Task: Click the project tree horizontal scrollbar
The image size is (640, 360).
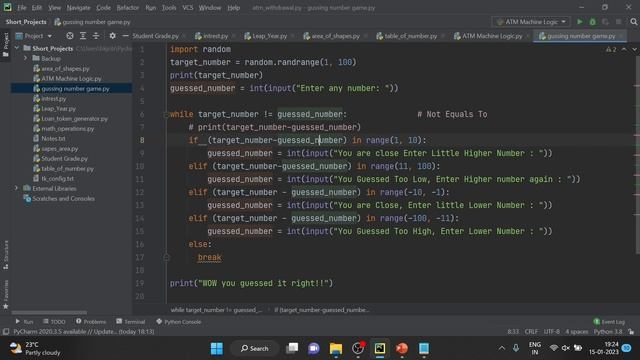Action: tap(49, 313)
